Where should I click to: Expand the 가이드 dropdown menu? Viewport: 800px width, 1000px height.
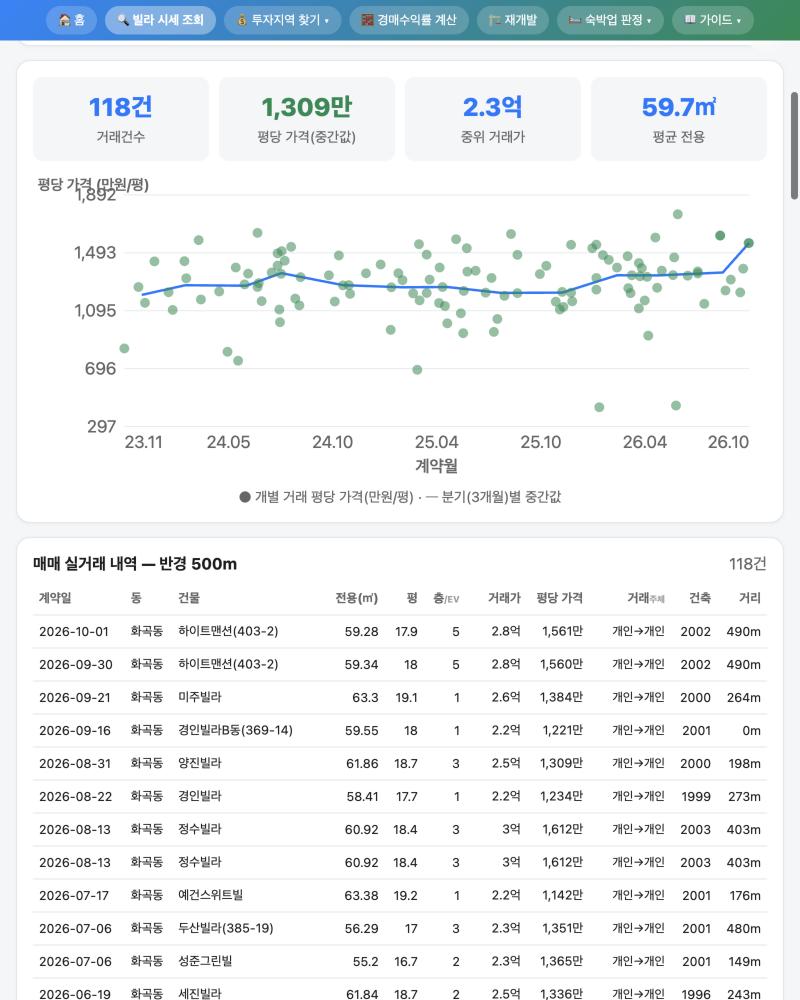(713, 20)
